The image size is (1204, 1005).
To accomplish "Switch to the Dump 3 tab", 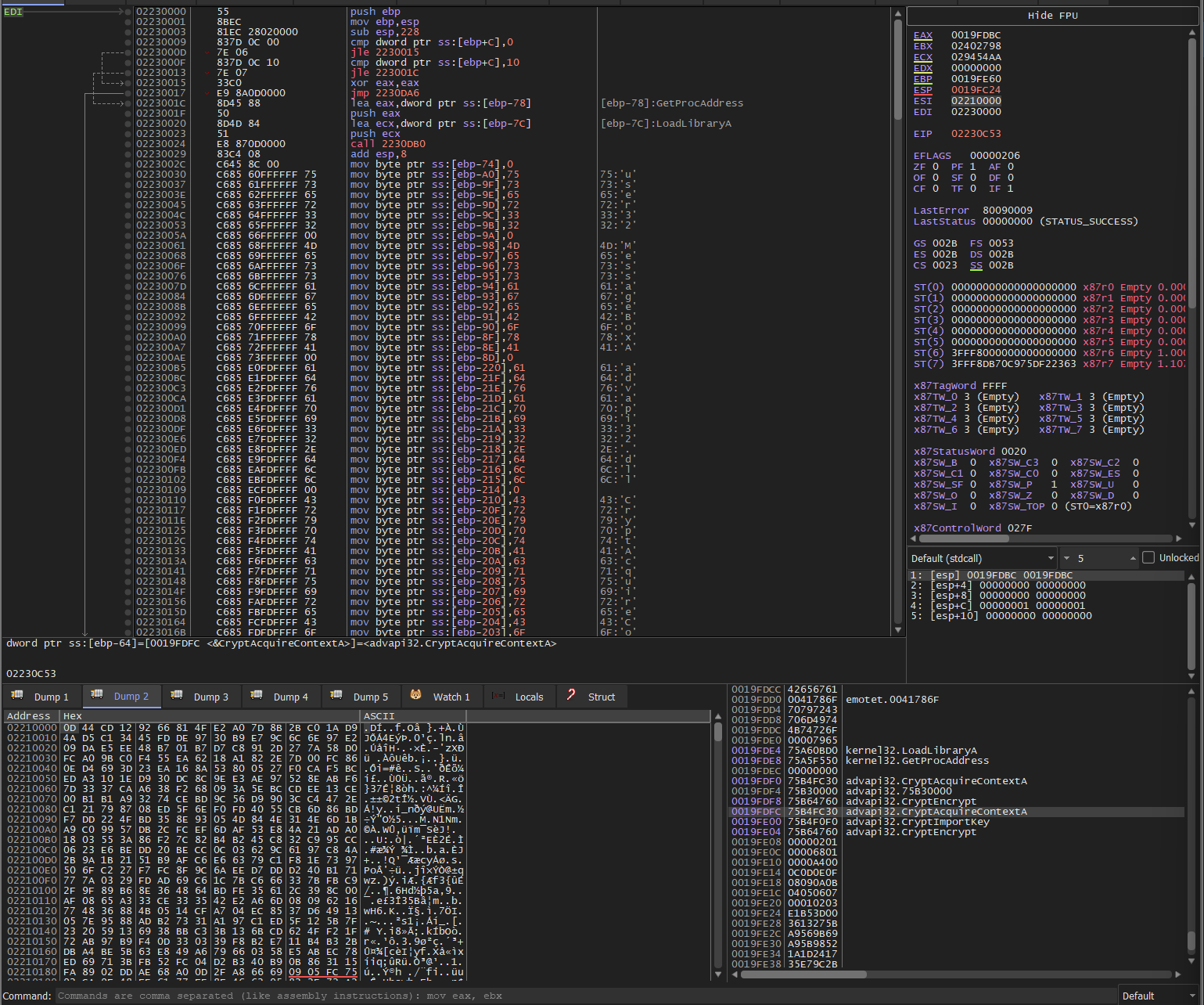I will 200,696.
